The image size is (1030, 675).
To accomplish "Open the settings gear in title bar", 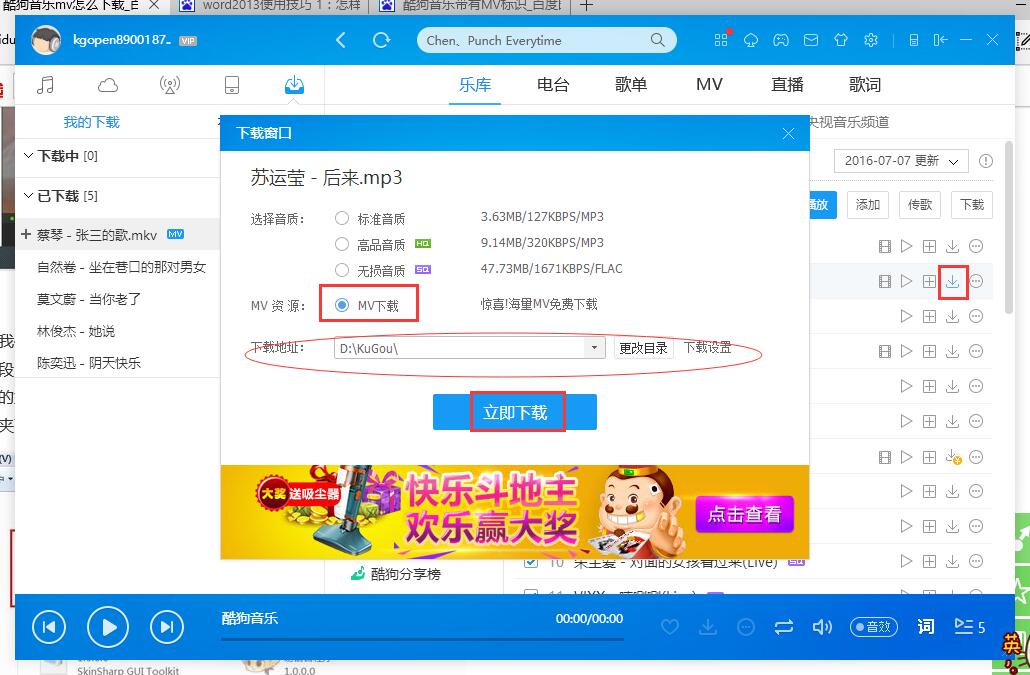I will coord(871,40).
